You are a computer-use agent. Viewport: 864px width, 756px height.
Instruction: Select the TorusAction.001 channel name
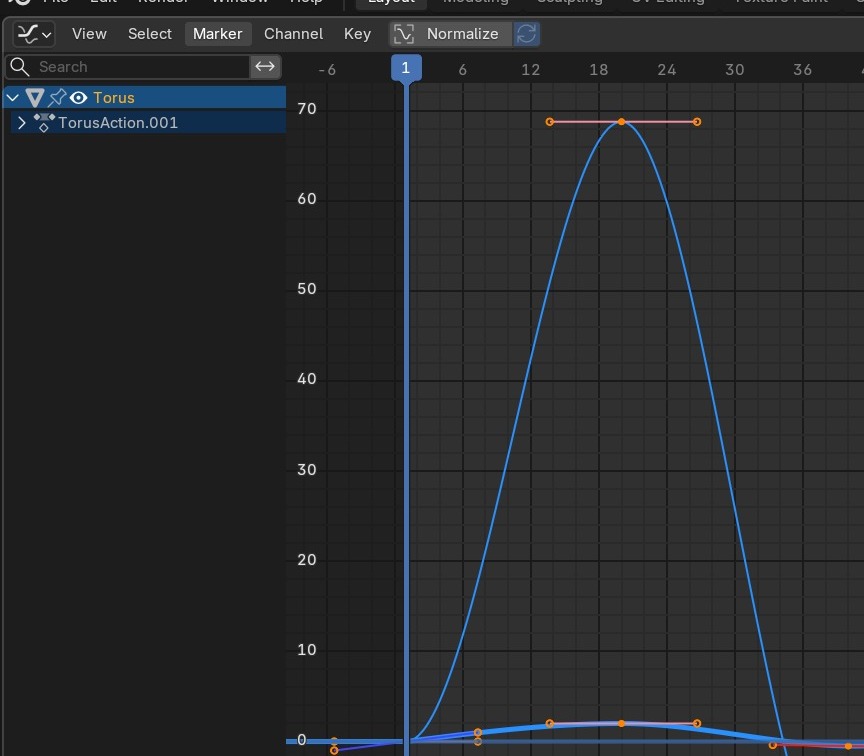118,123
